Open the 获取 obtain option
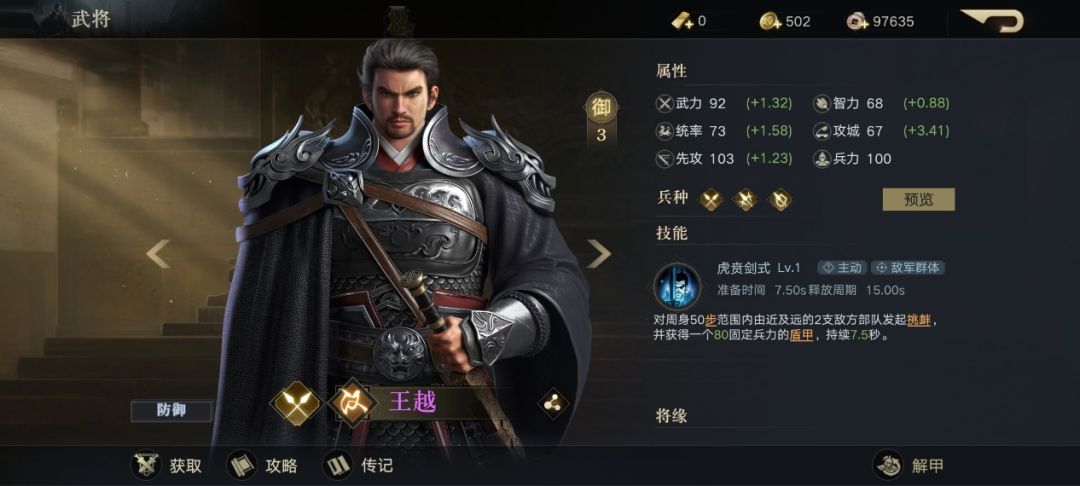This screenshot has height=486, width=1080. (167, 465)
